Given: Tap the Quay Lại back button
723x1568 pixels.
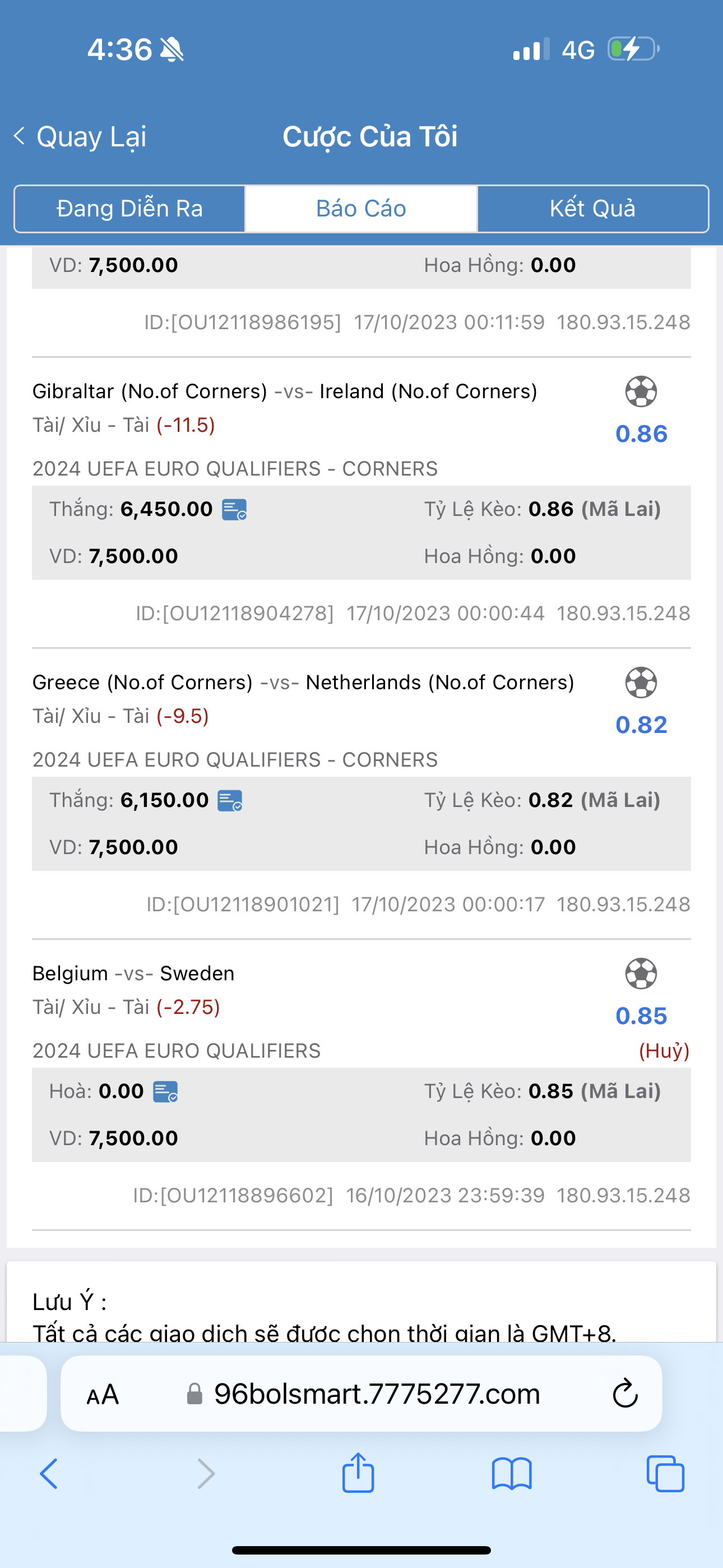Looking at the screenshot, I should 80,136.
